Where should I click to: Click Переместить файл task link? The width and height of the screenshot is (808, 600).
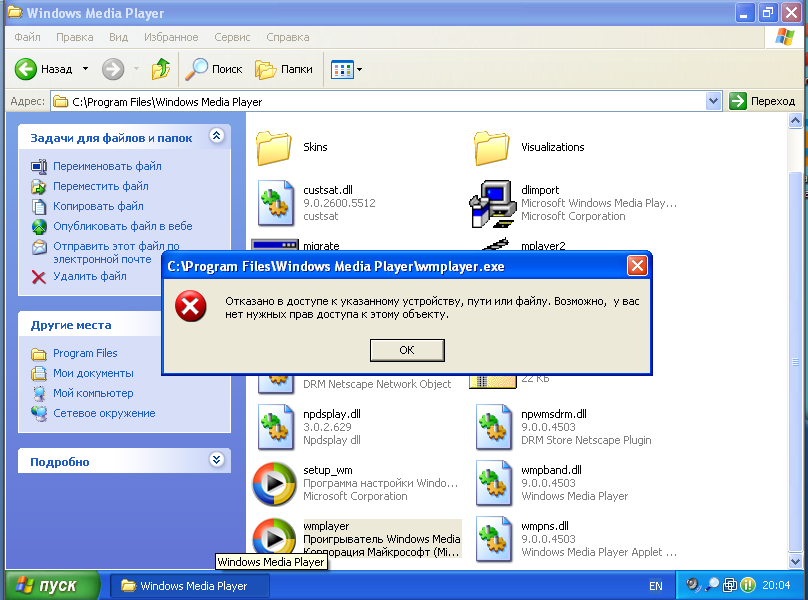click(101, 186)
